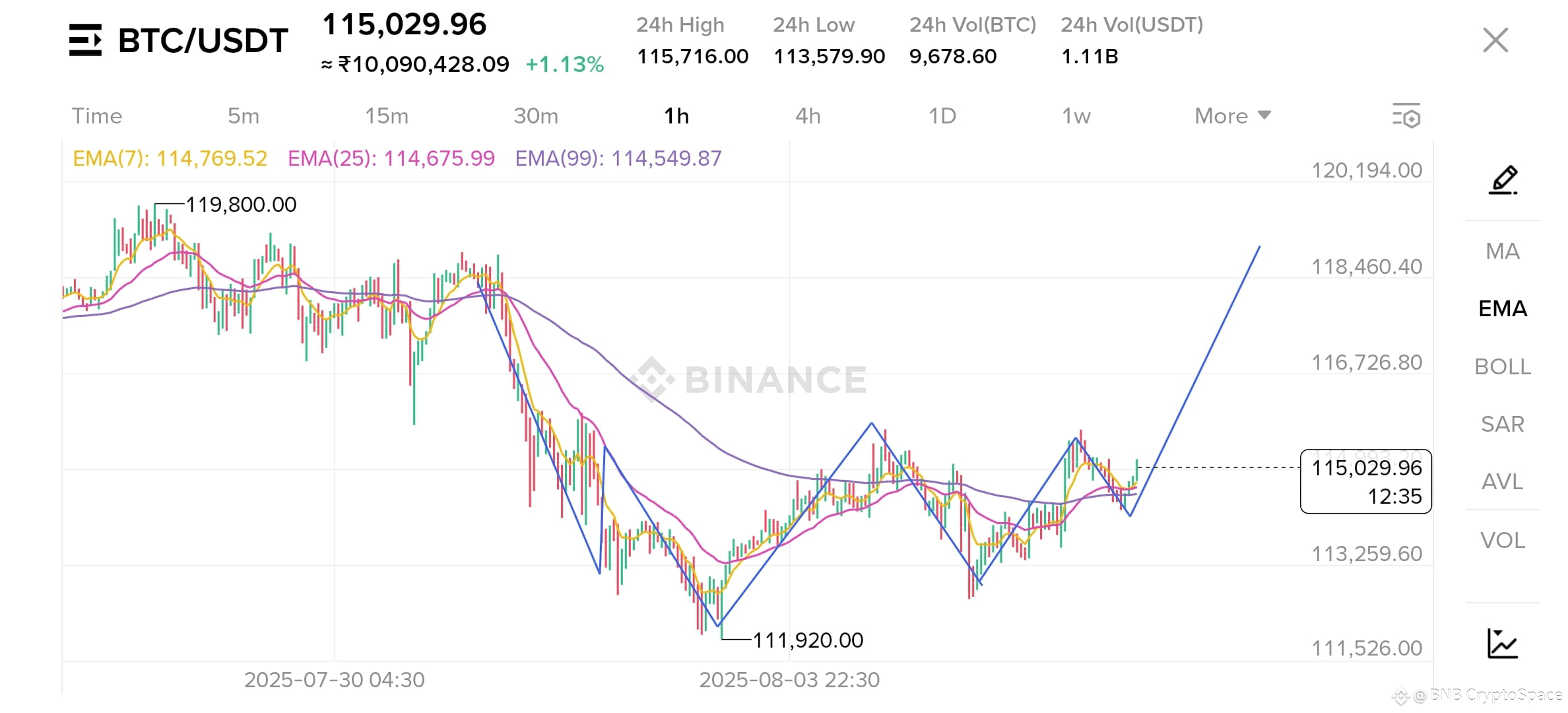Show the VOL sub-indicator
This screenshot has width=1568, height=713.
pos(1503,540)
